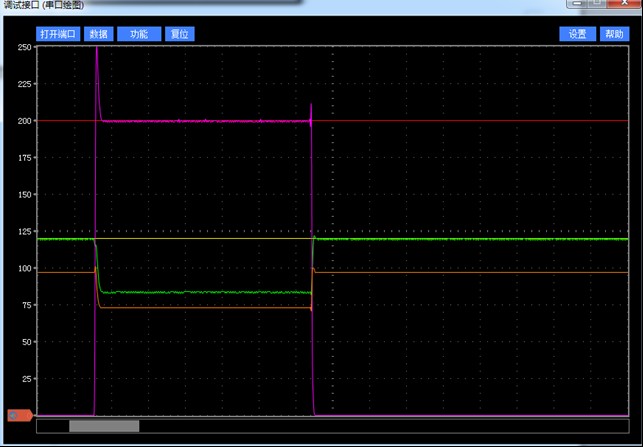Click the 打开端口 open-port button
Screen dimensions: 643x447
click(58, 34)
